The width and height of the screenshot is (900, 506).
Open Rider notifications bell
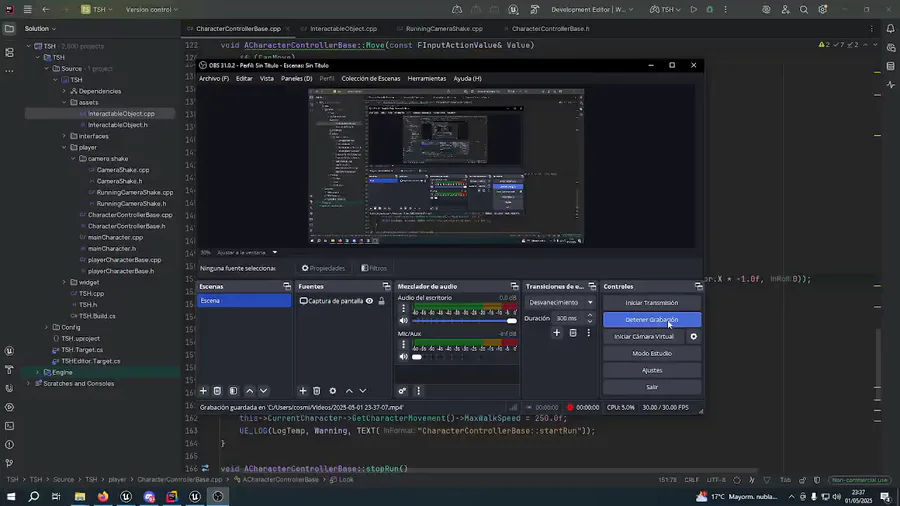890,29
